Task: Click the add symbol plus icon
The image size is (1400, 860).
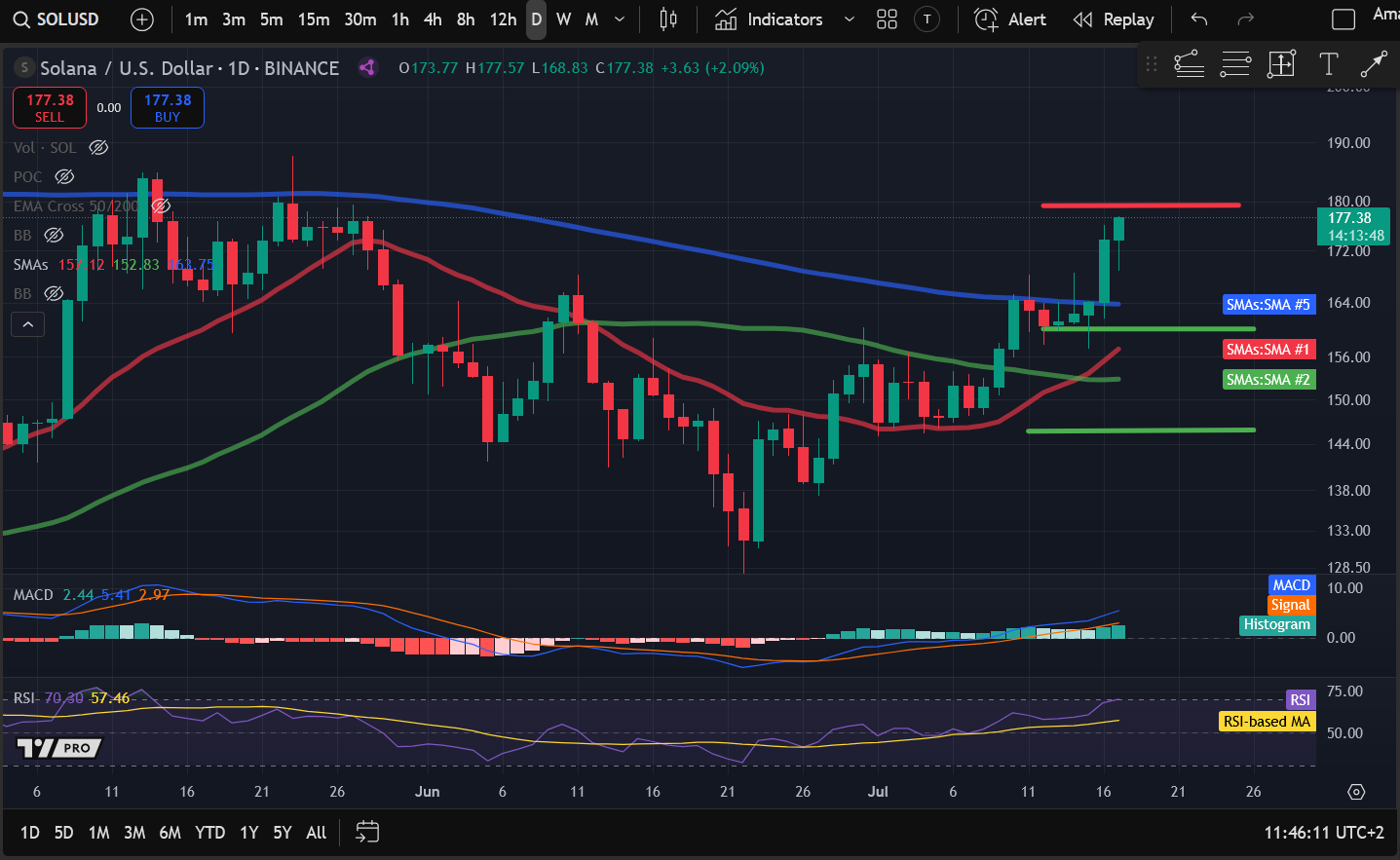Action: point(142,19)
